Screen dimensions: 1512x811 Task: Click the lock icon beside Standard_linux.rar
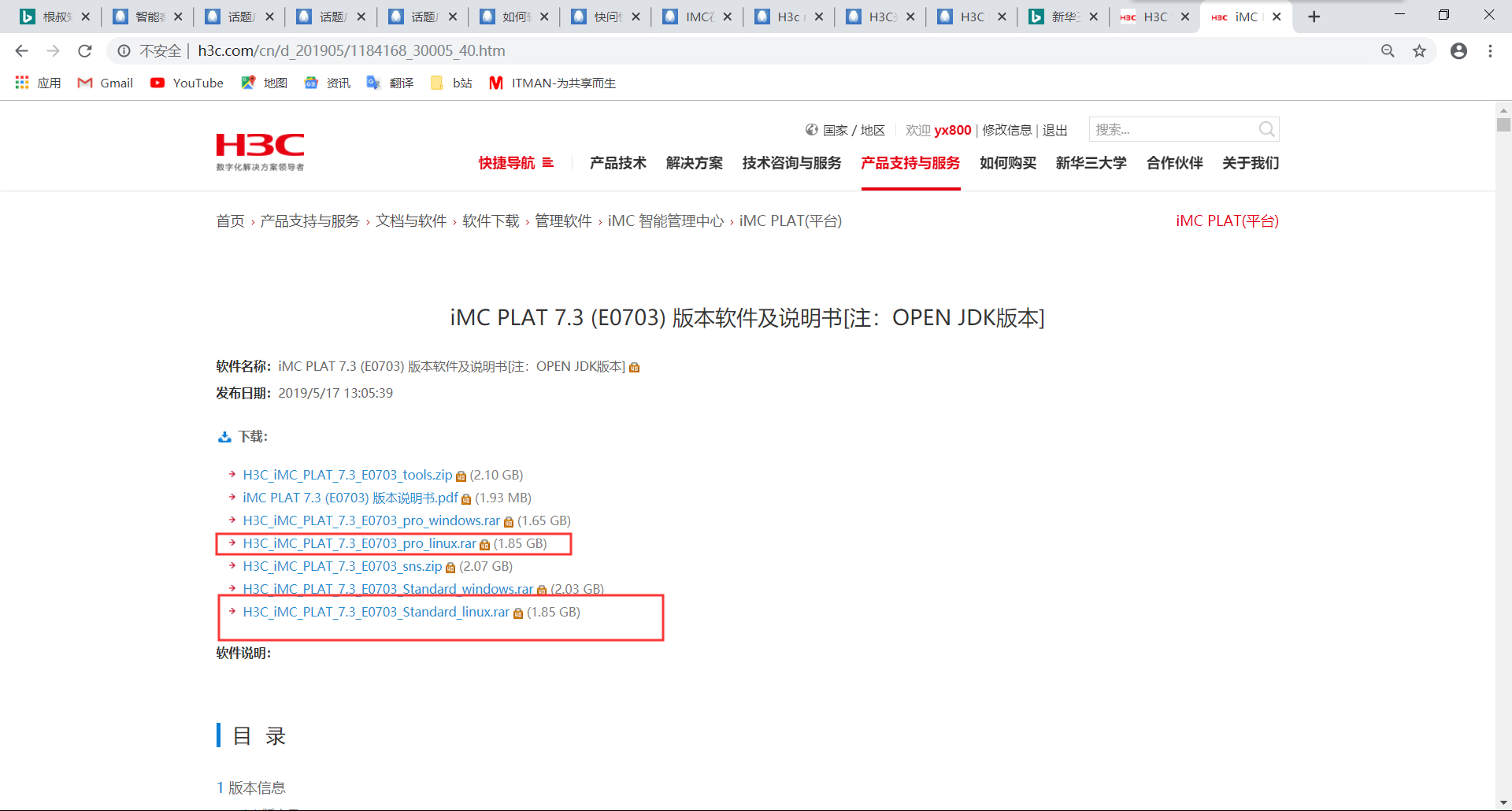[x=518, y=613]
